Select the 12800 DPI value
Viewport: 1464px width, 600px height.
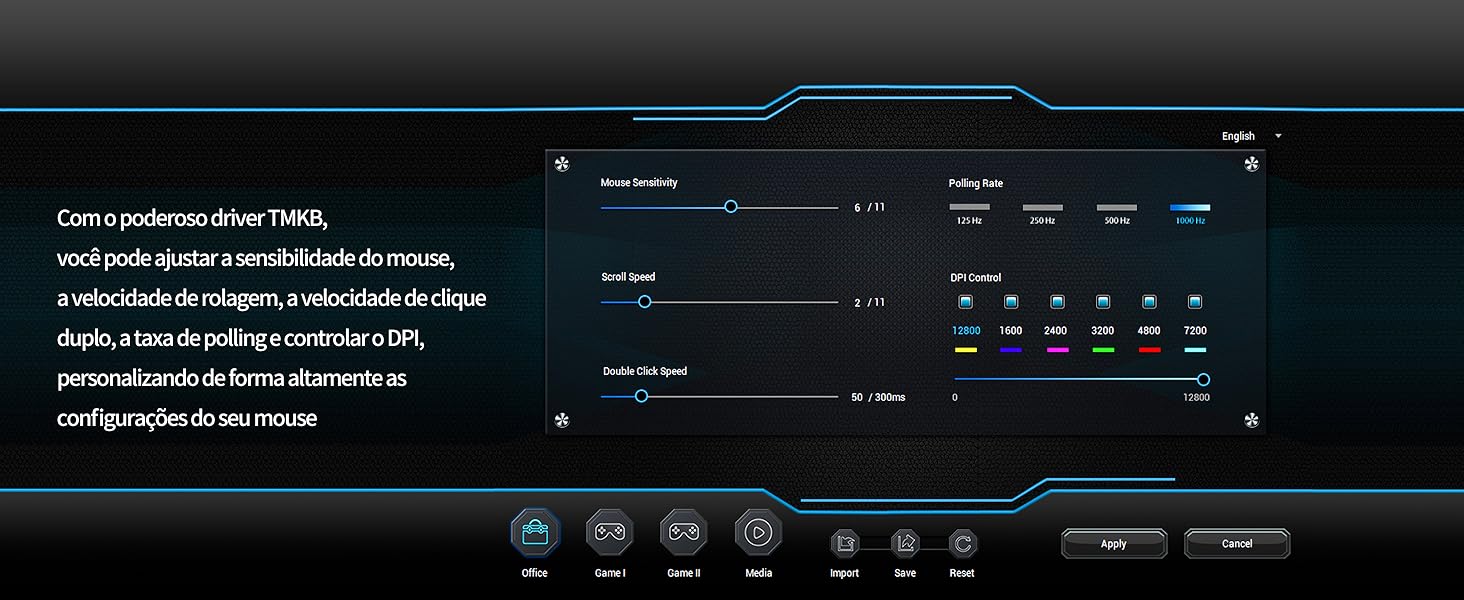[966, 331]
